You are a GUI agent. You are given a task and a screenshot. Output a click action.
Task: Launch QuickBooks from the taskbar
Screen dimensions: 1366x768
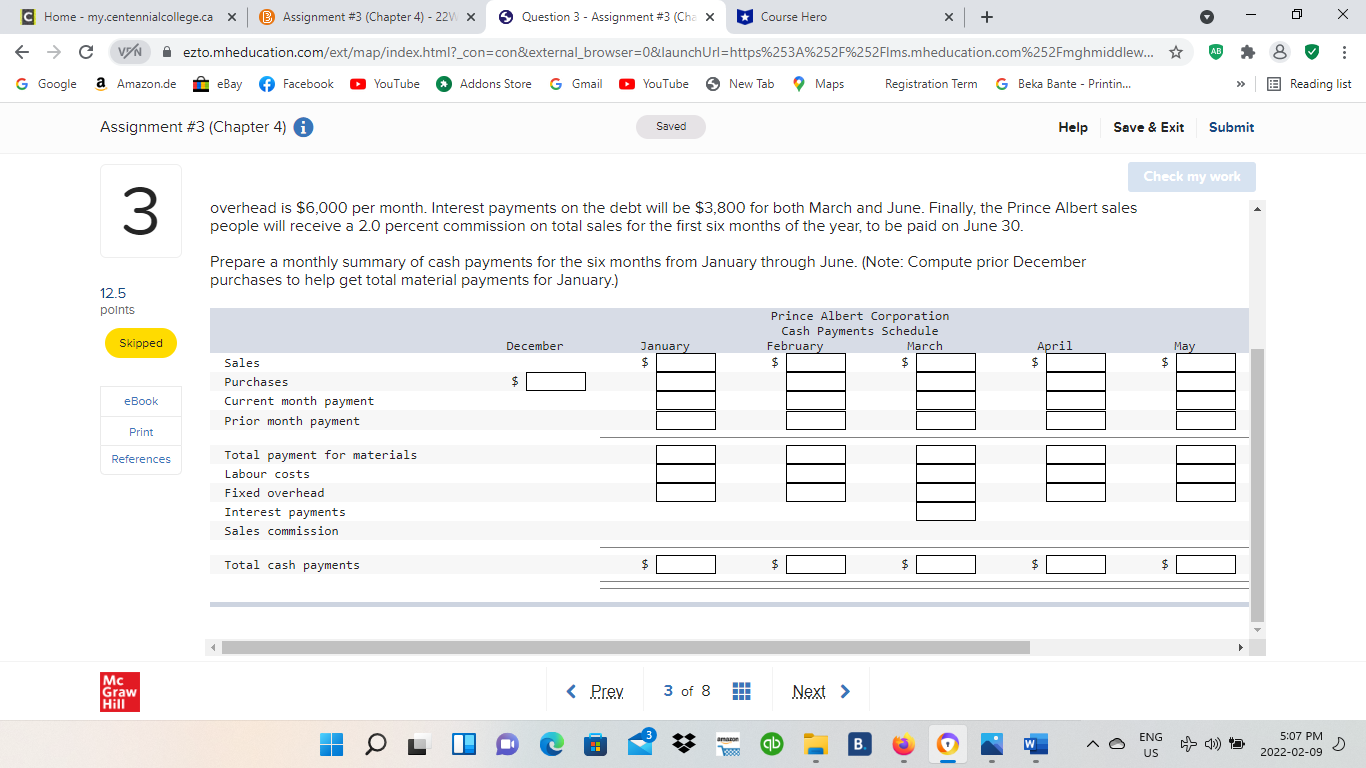pyautogui.click(x=771, y=744)
